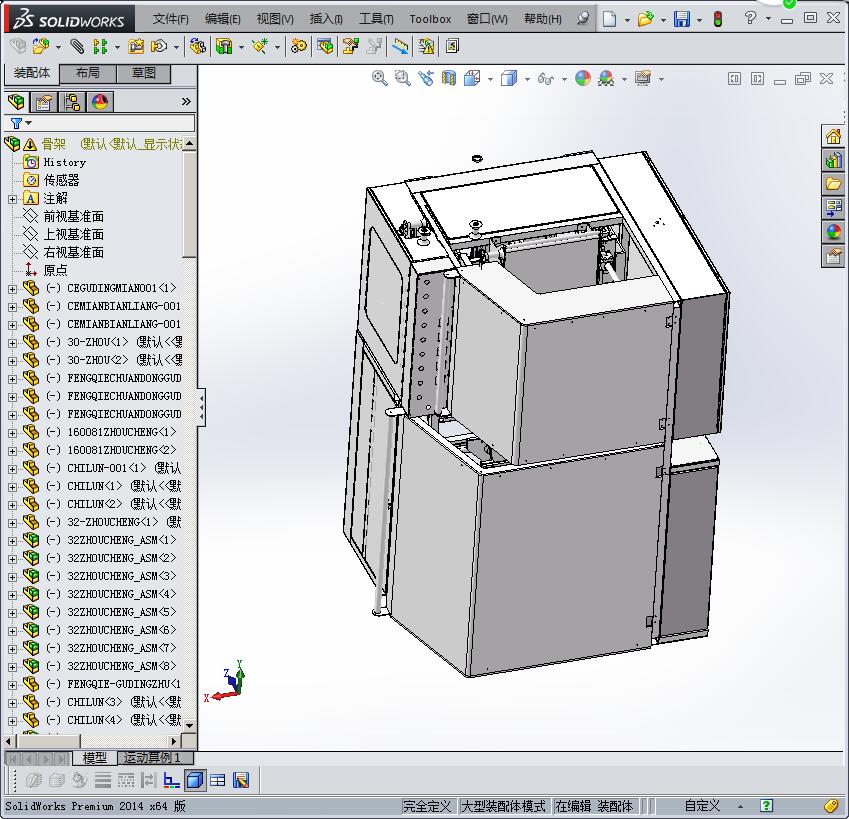Open the FeatureManager design tree tab icon
The width and height of the screenshot is (849, 819).
coord(16,102)
